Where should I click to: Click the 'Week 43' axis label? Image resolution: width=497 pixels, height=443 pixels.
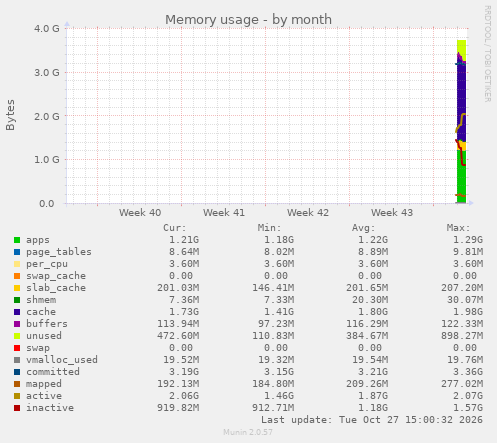tap(392, 213)
